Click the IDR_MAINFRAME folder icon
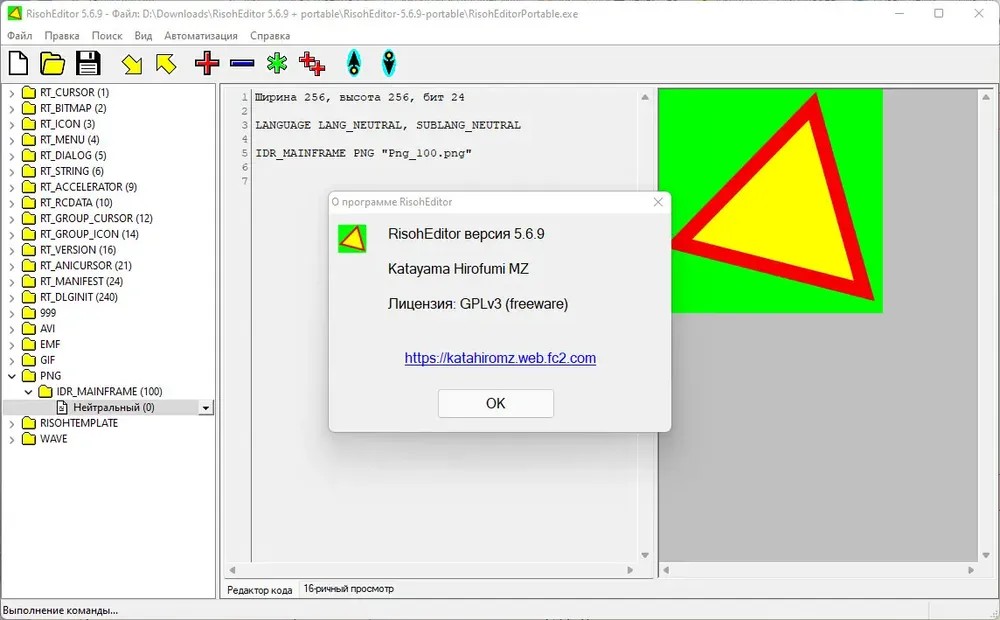The height and width of the screenshot is (620, 1000). [45, 392]
